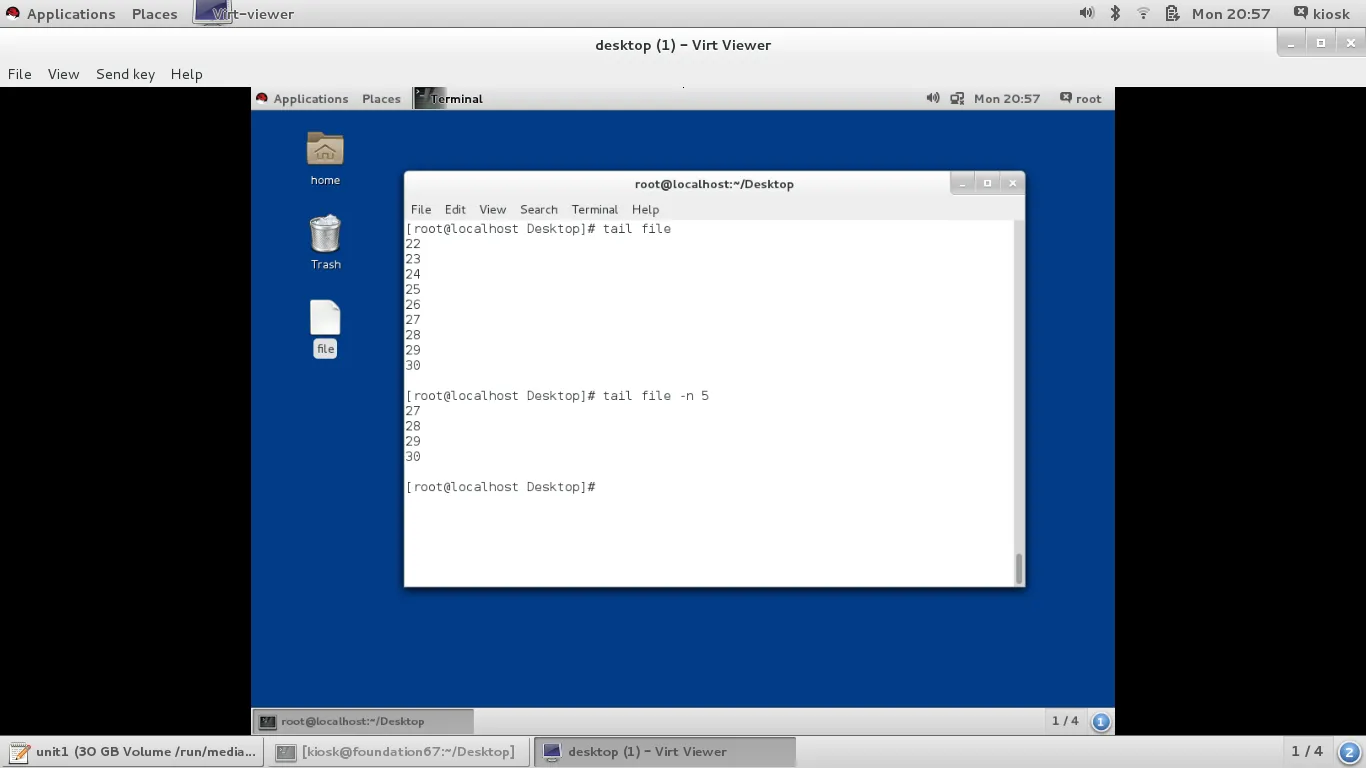Click Terminal app button in guest panel
The width and height of the screenshot is (1366, 768).
point(449,98)
